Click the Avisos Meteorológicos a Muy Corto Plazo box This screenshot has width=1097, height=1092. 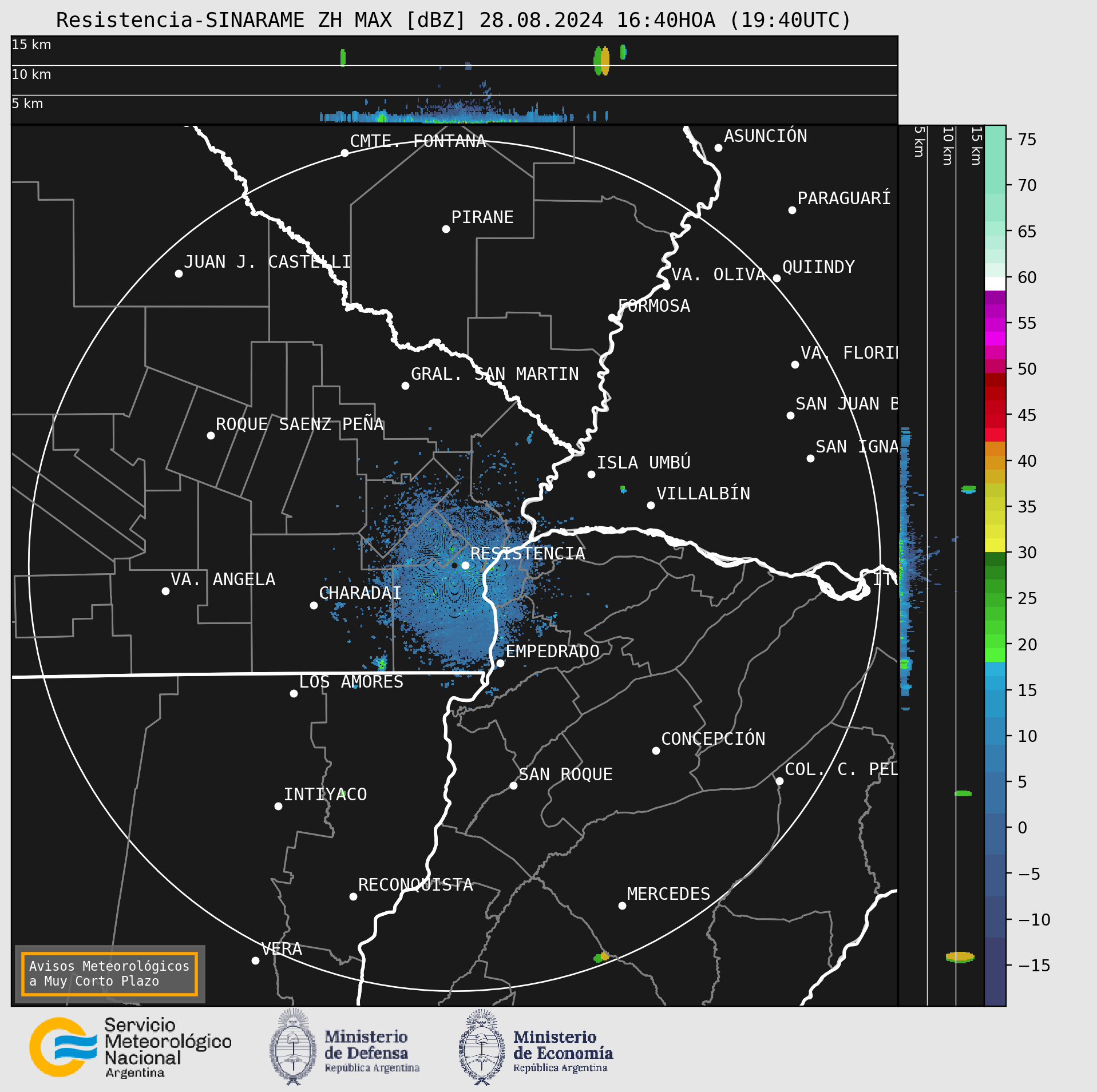[x=109, y=974]
